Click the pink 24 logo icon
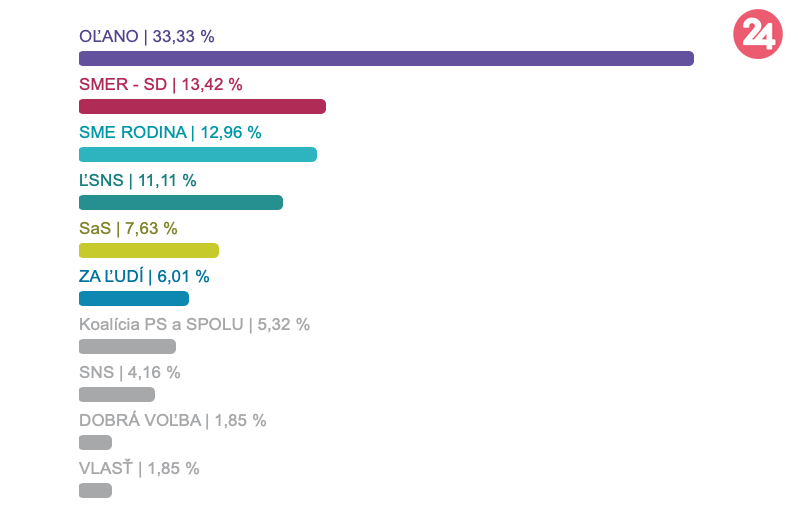The image size is (798, 518). (756, 35)
